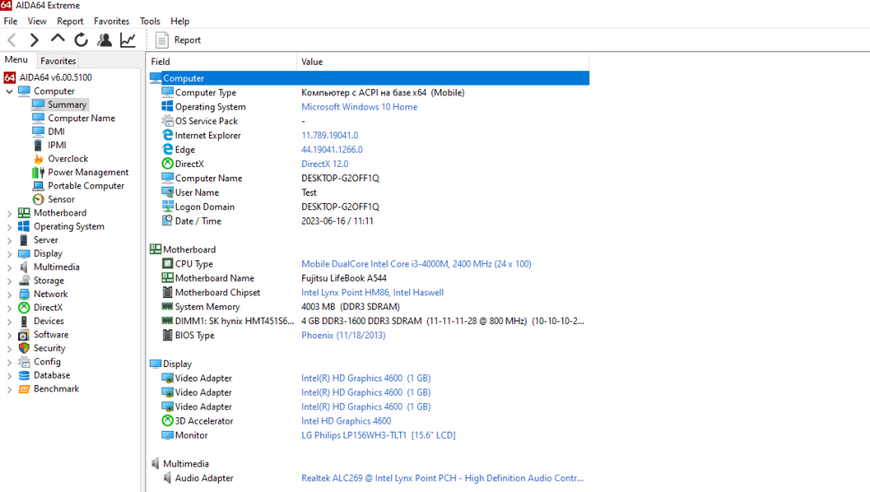The height and width of the screenshot is (492, 870).
Task: Open the Portable Computer laptop icon item
Action: 38,186
